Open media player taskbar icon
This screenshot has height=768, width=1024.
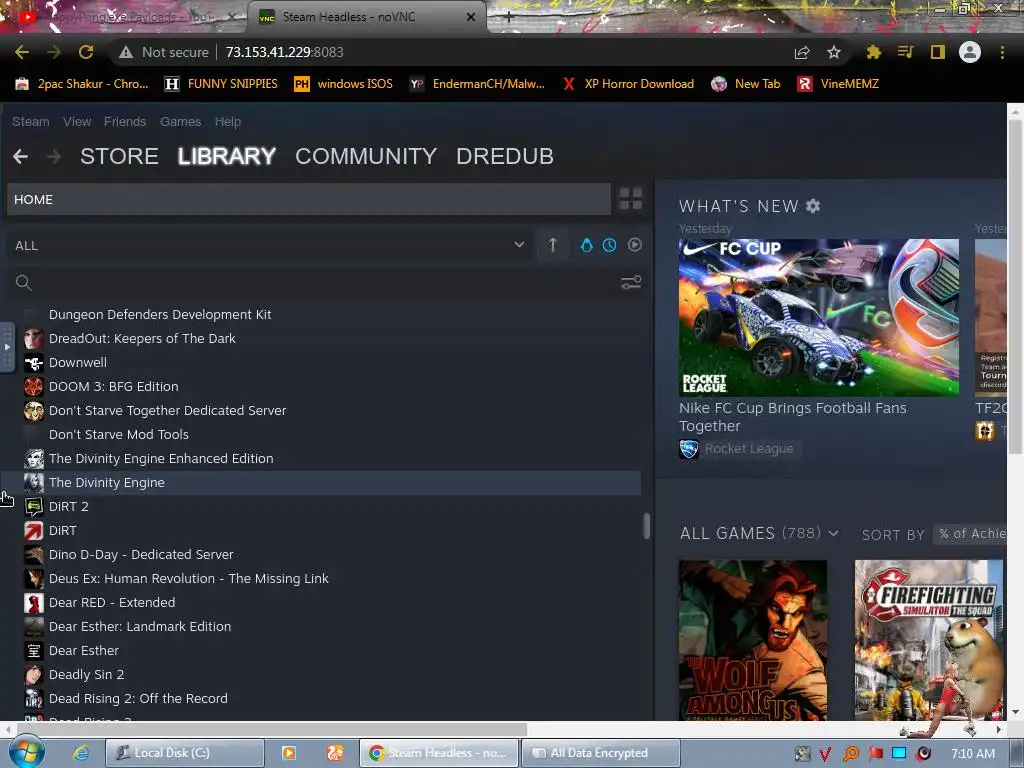coord(289,753)
